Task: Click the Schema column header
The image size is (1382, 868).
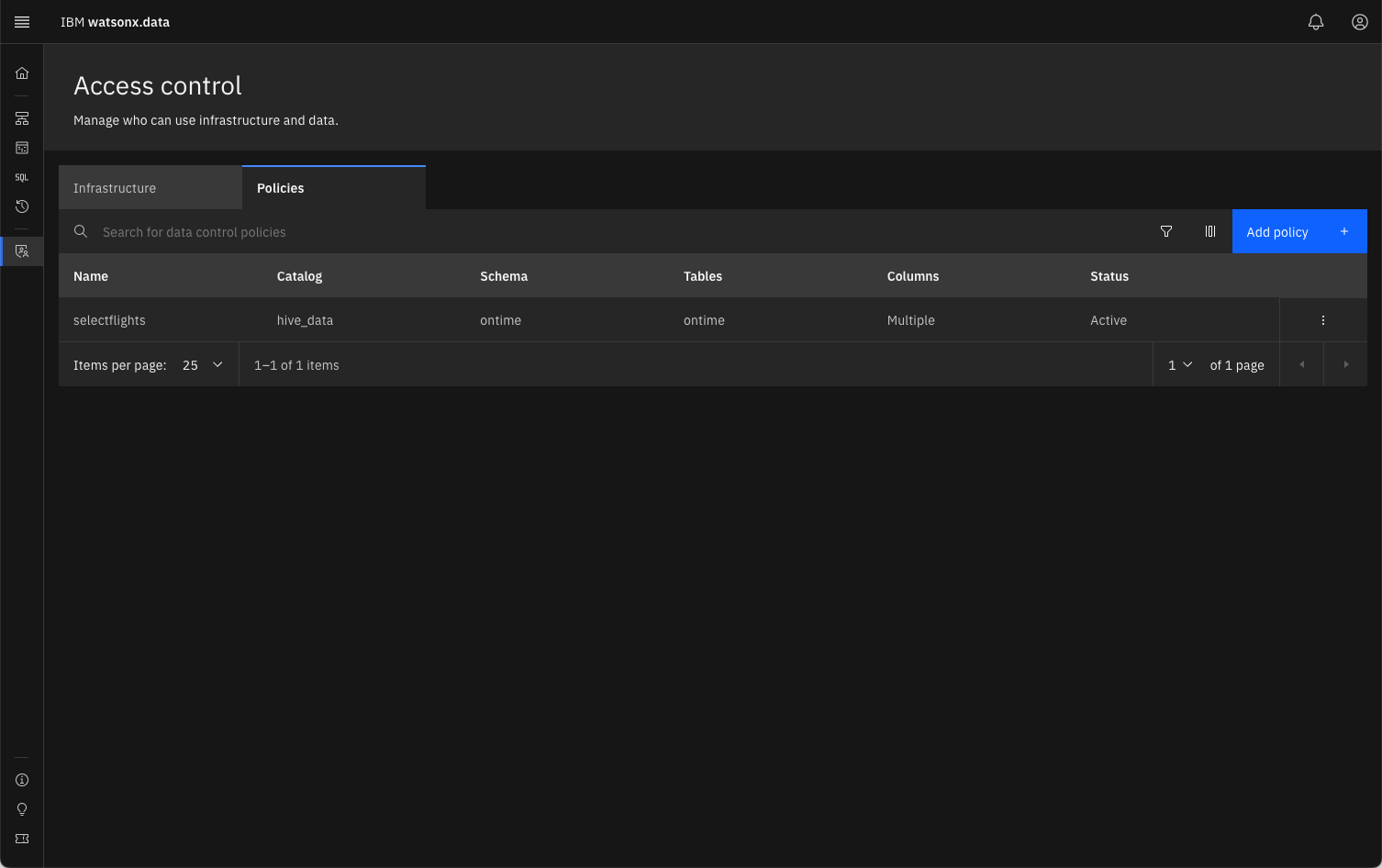Action: click(x=504, y=276)
